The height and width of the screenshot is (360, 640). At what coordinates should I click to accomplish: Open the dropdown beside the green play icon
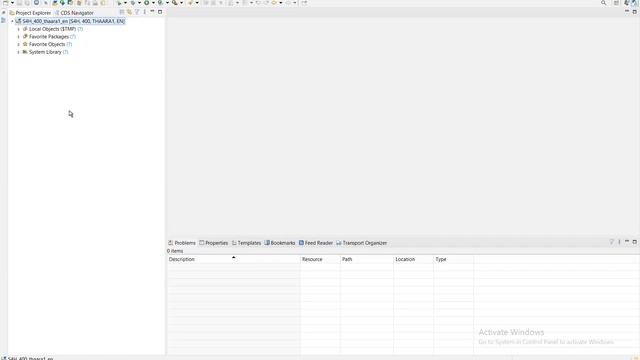point(125,3)
